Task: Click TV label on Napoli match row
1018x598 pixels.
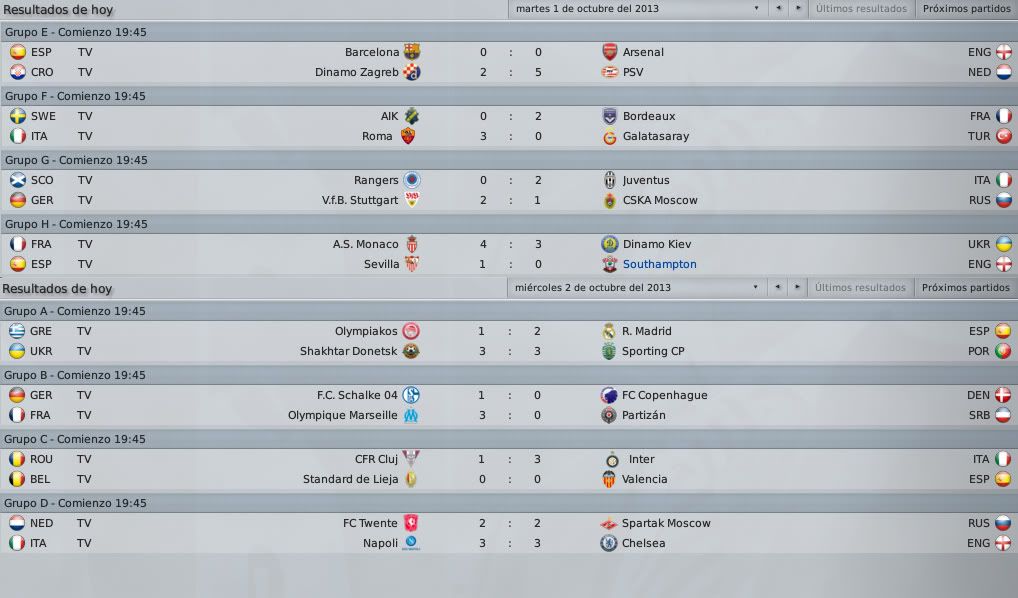Action: 84,543
